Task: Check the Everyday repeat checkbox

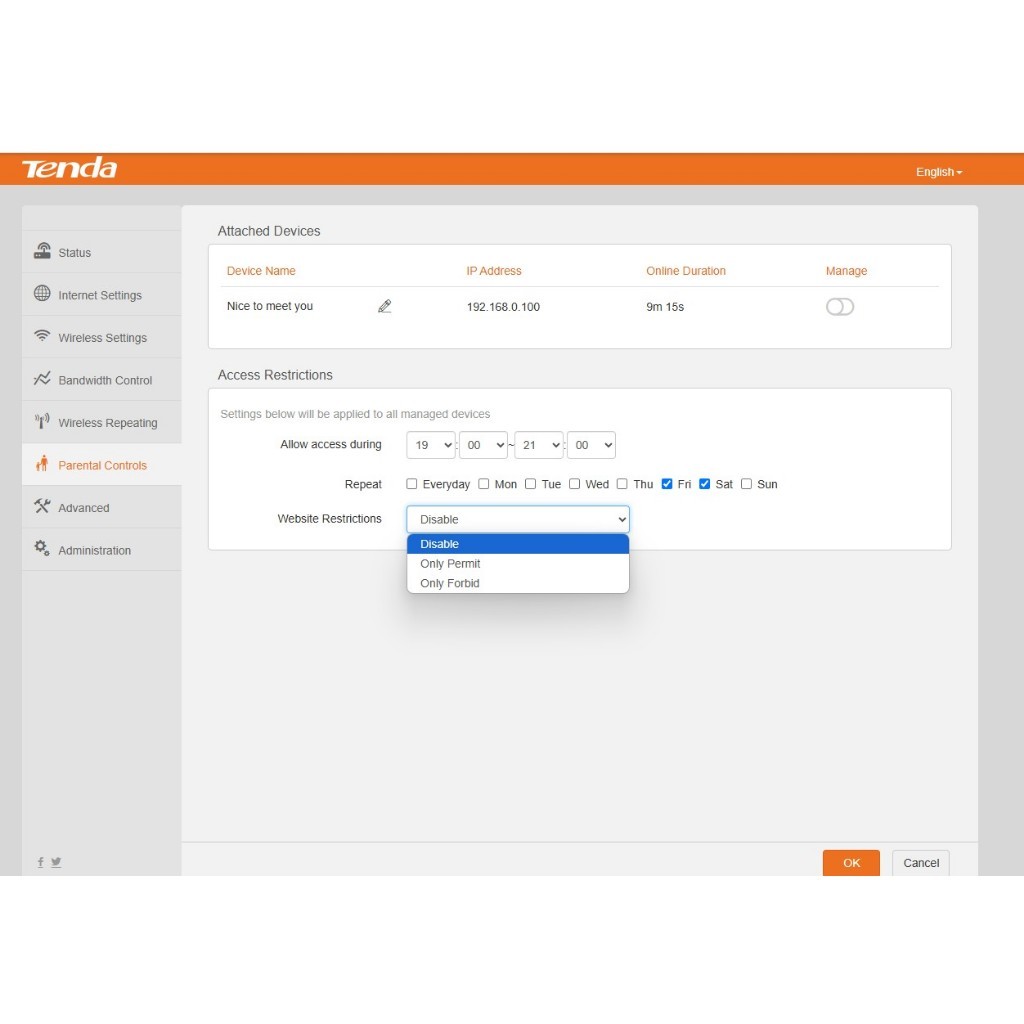Action: coord(412,484)
